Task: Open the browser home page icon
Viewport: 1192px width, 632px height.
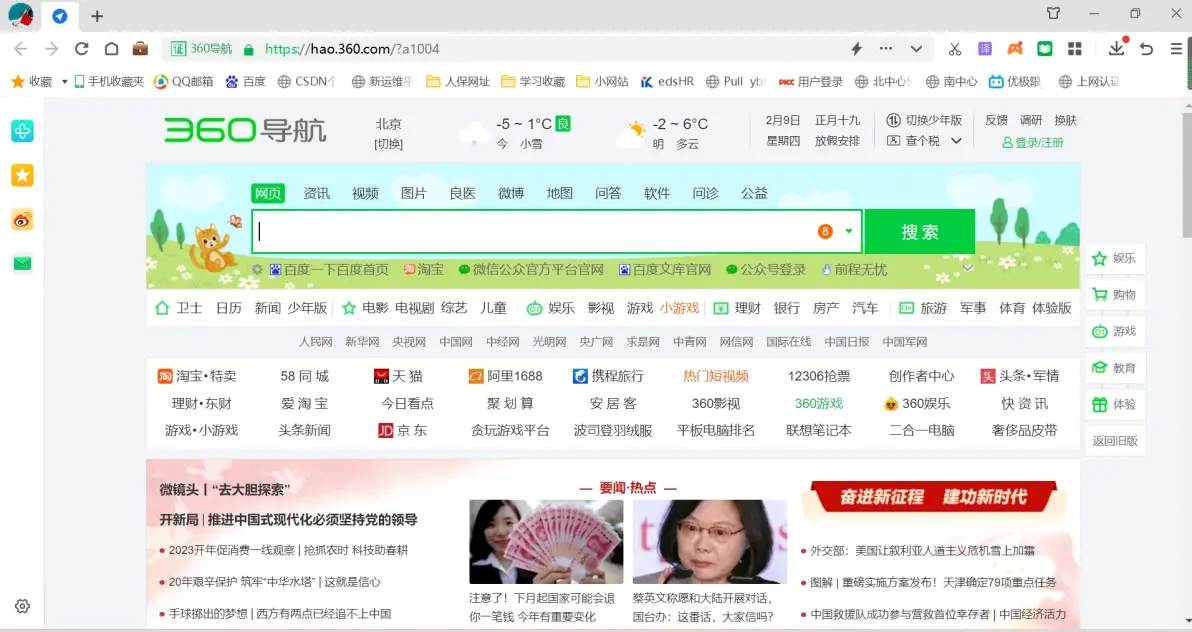Action: (x=112, y=49)
